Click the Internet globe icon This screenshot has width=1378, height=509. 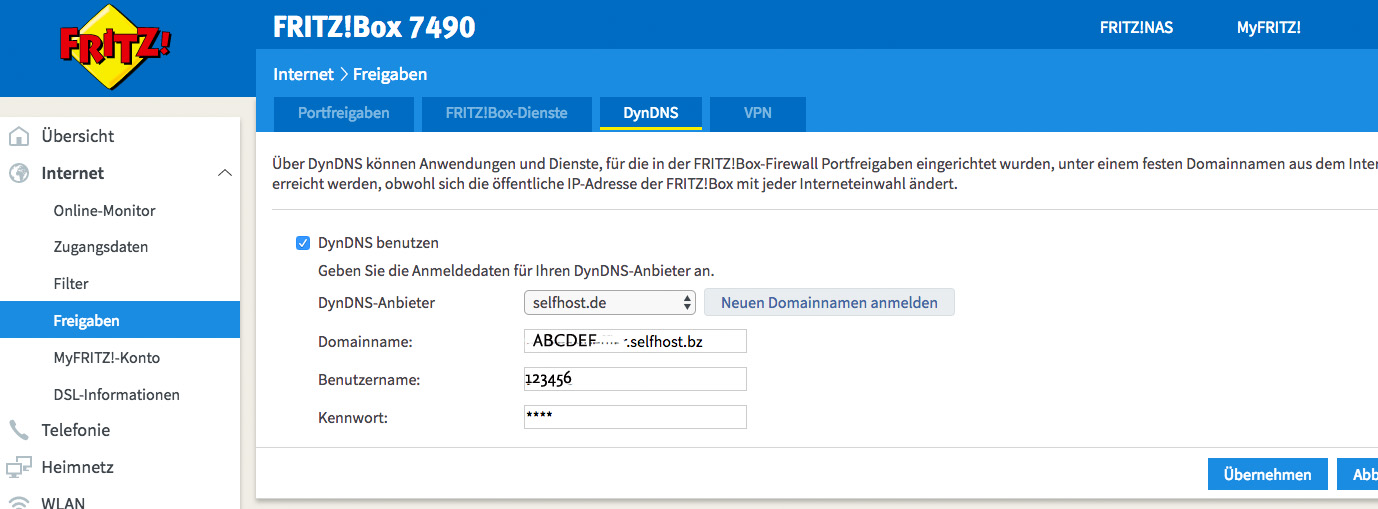click(19, 173)
